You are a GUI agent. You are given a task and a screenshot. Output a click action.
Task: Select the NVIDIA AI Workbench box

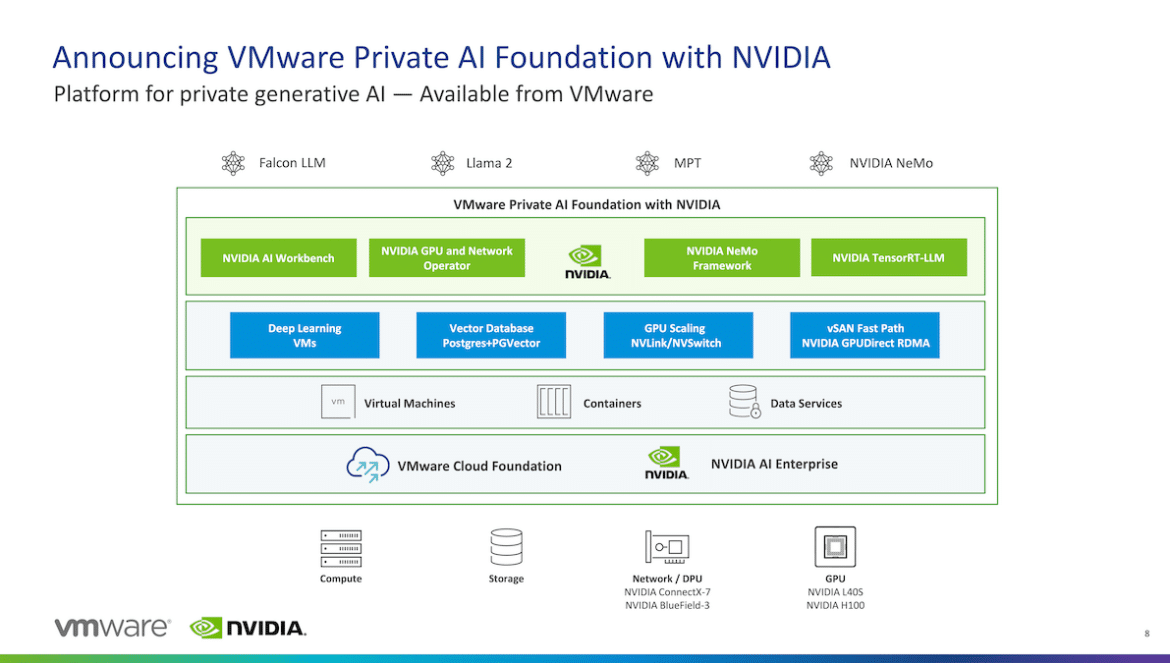pos(278,258)
